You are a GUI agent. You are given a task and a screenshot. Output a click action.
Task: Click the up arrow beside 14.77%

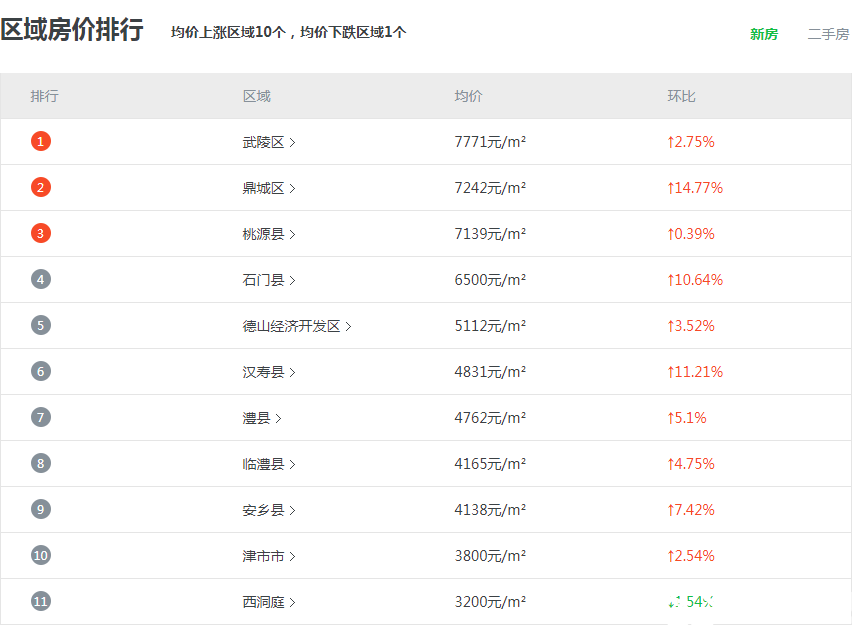pos(671,188)
